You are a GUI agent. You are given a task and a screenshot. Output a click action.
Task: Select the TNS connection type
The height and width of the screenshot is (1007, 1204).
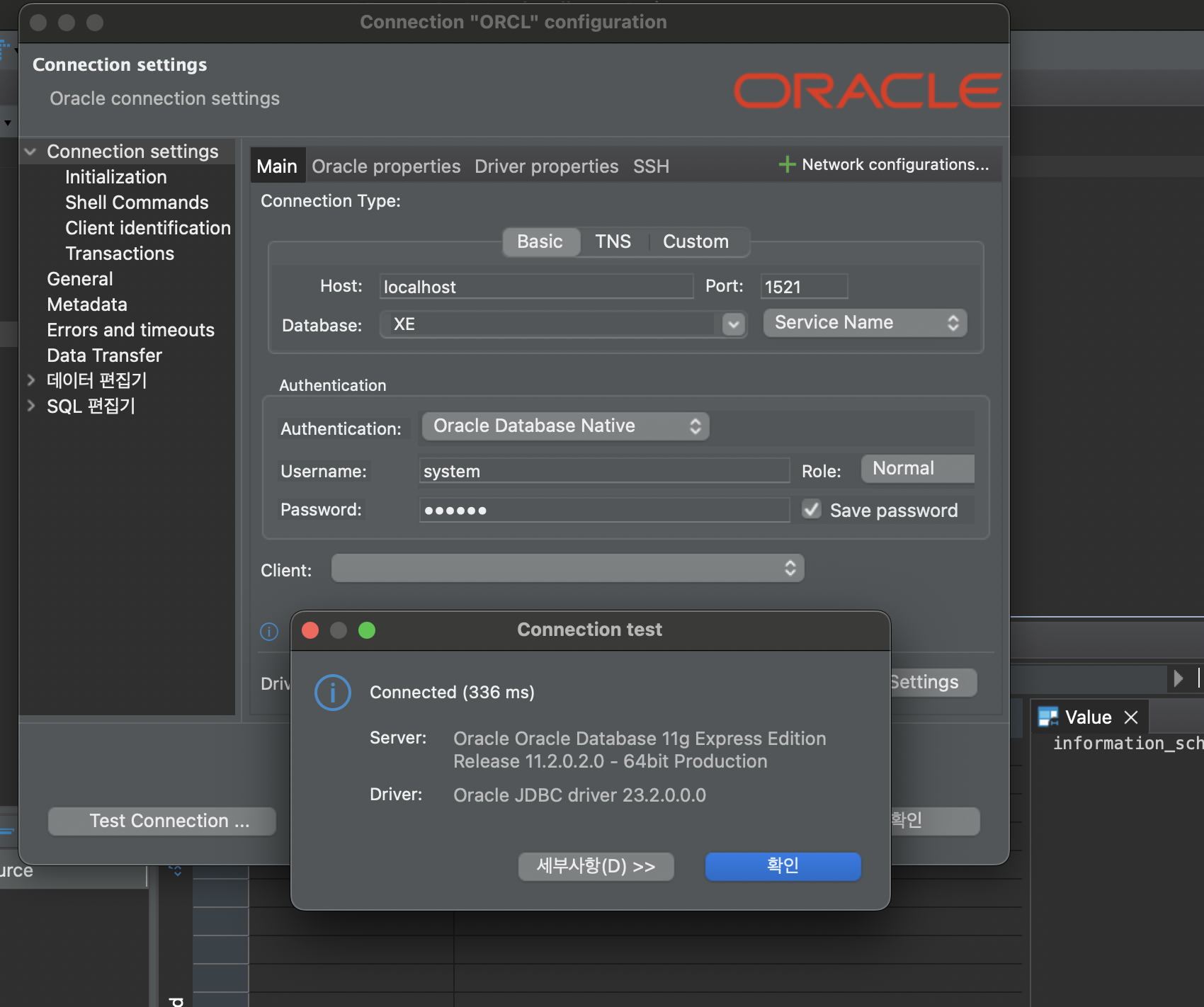(x=613, y=241)
